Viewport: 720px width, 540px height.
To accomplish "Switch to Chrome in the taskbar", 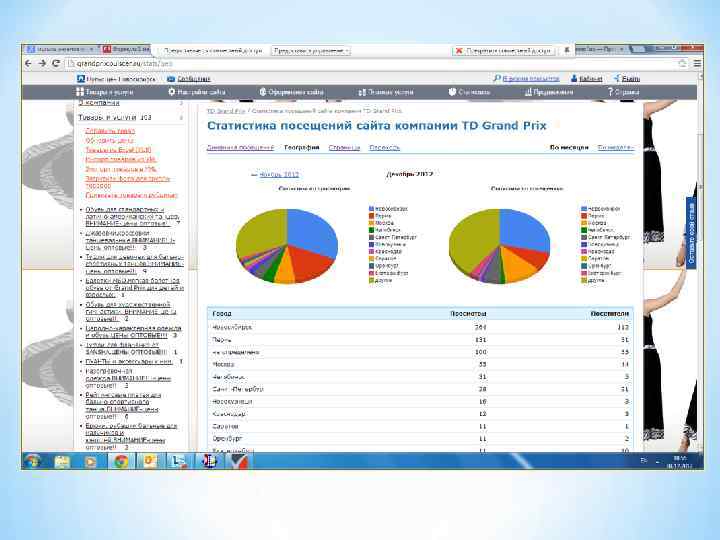I will [x=121, y=461].
